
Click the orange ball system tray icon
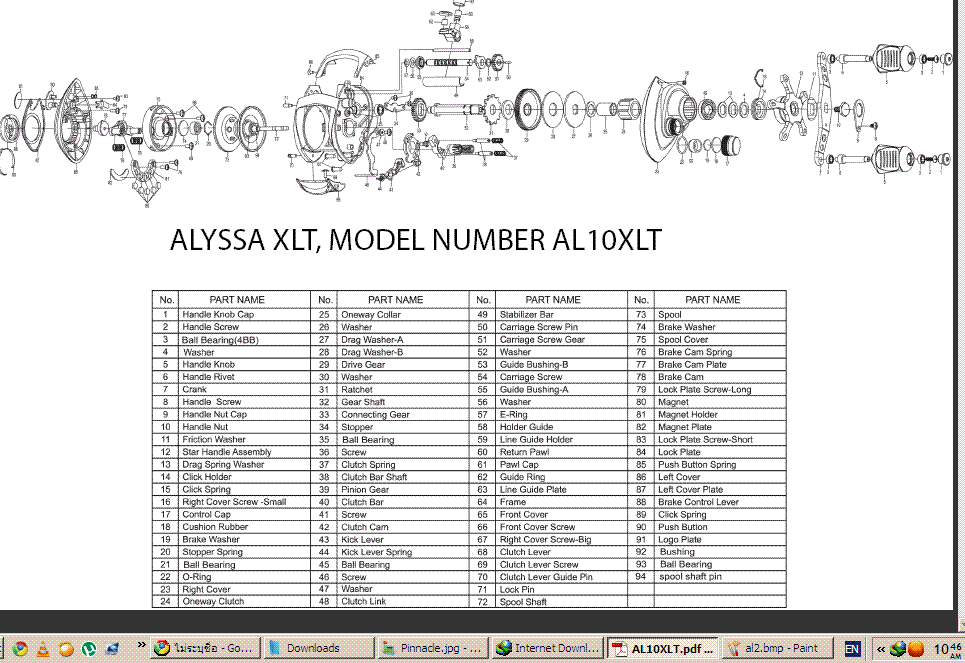click(x=916, y=649)
